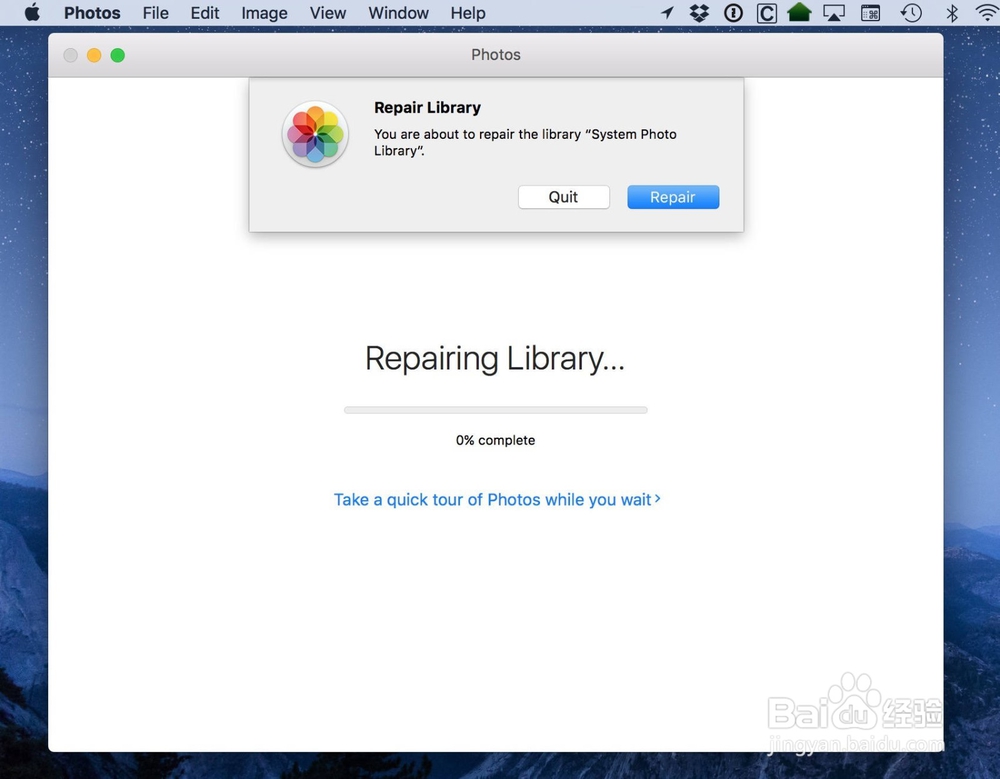
Task: Click the 'Repair Library' dialog title
Action: coord(427,108)
